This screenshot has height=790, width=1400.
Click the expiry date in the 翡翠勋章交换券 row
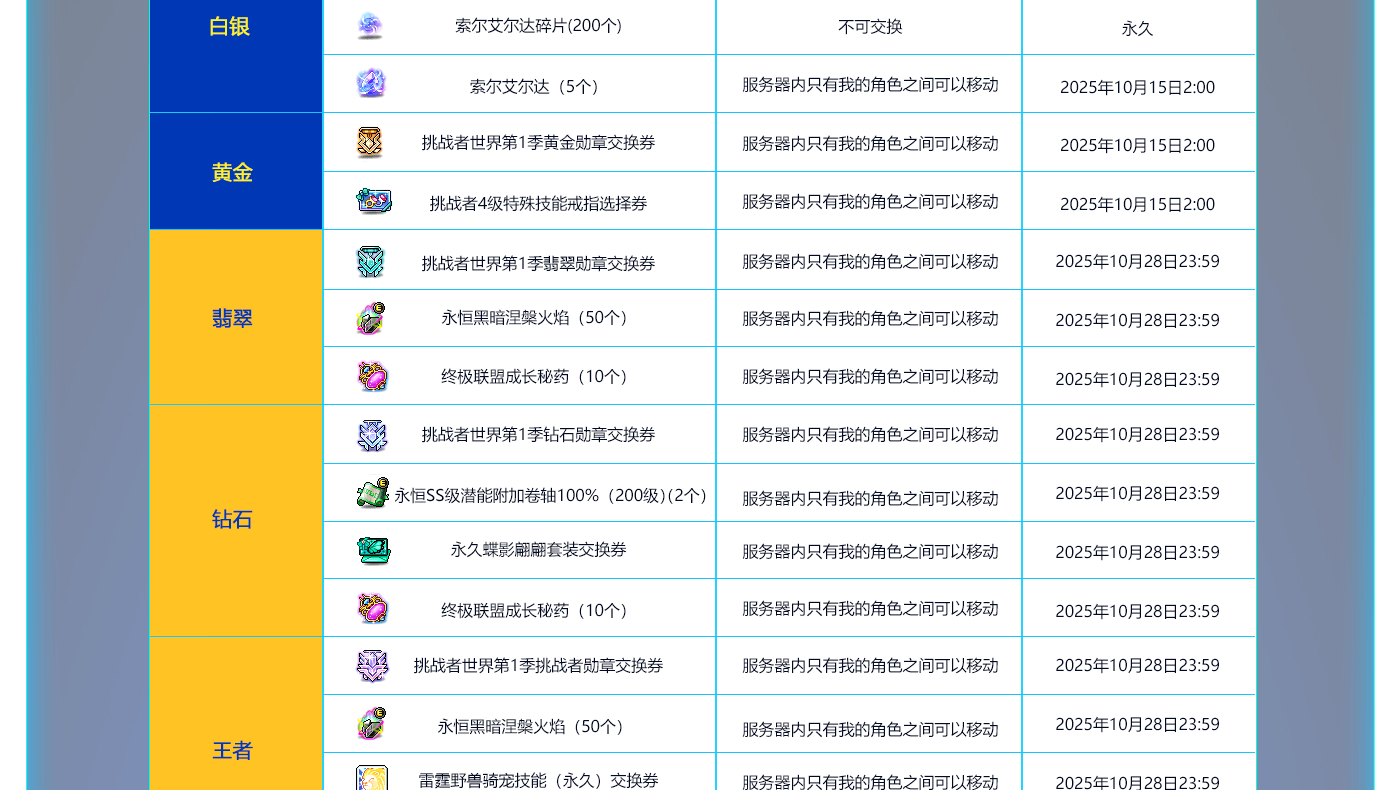tap(1137, 261)
